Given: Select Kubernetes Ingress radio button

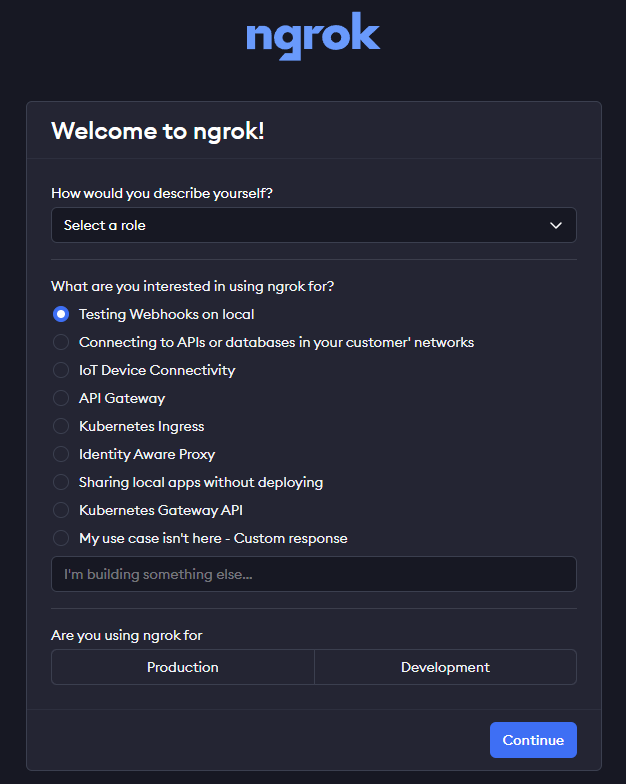Looking at the screenshot, I should point(61,426).
